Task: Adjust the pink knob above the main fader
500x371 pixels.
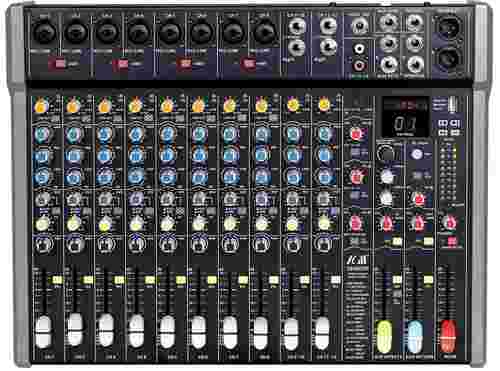Action: [449, 222]
